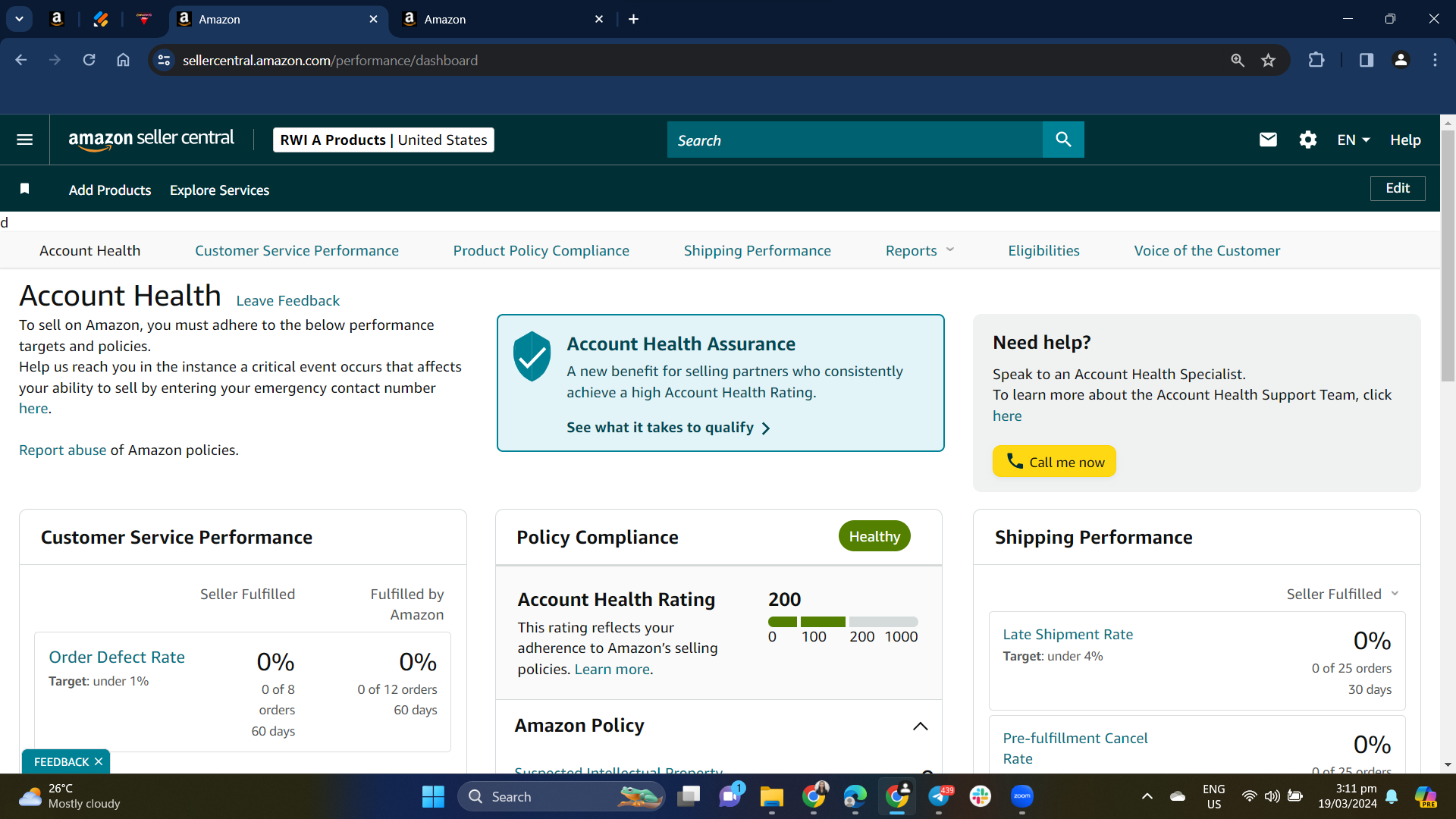Click the bookmark icon beside Add Products
The image size is (1456, 819).
click(x=25, y=189)
